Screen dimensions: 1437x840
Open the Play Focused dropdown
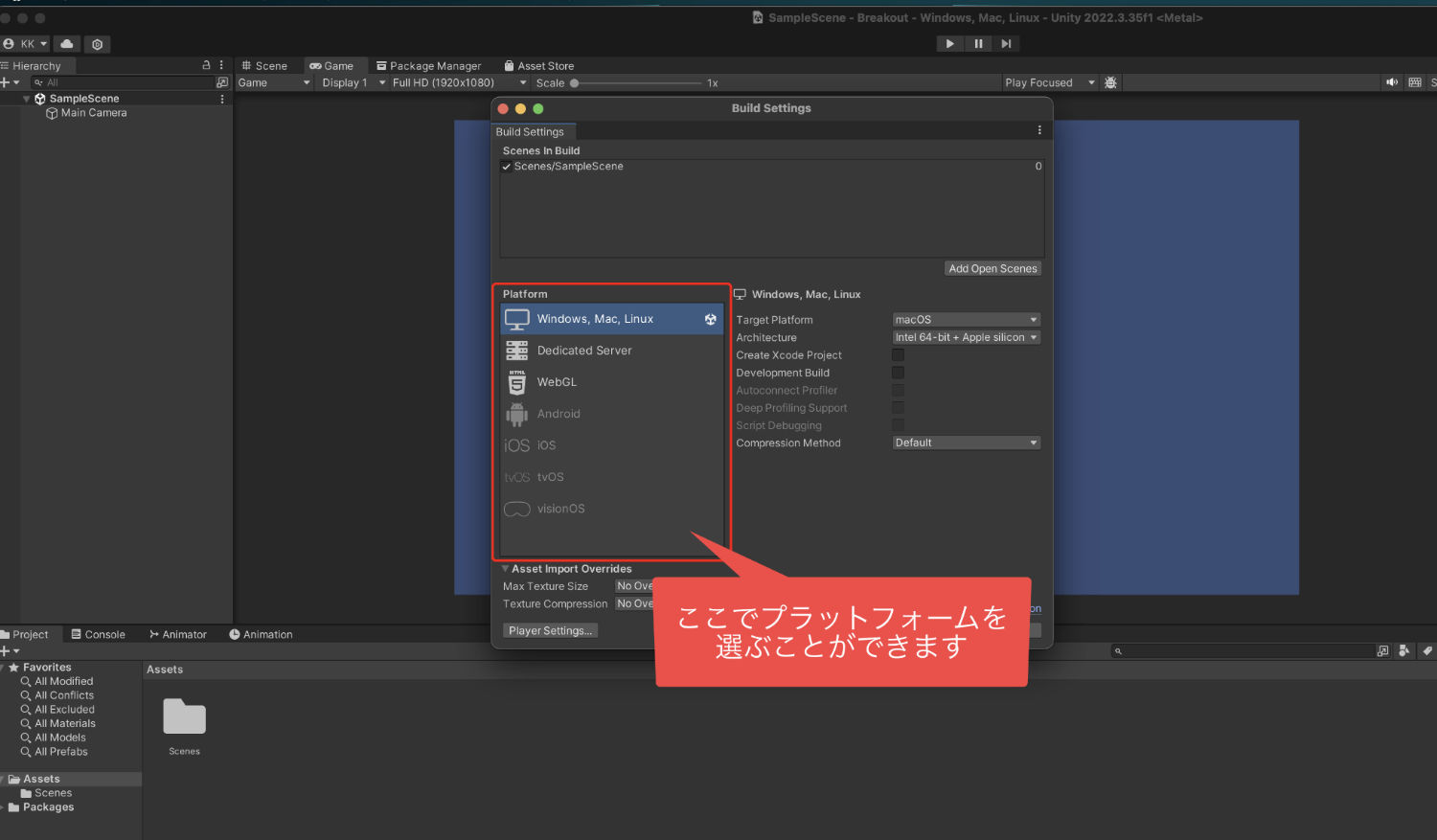(x=1050, y=83)
